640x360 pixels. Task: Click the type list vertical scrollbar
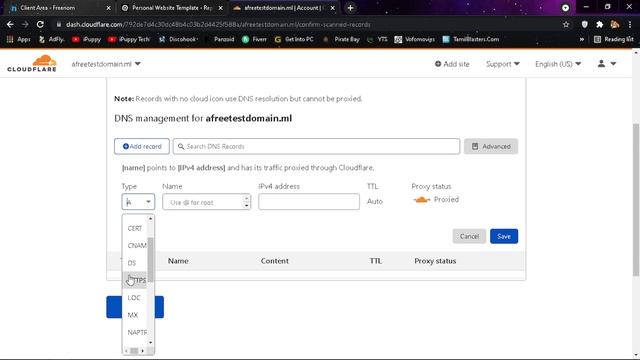coord(151,260)
